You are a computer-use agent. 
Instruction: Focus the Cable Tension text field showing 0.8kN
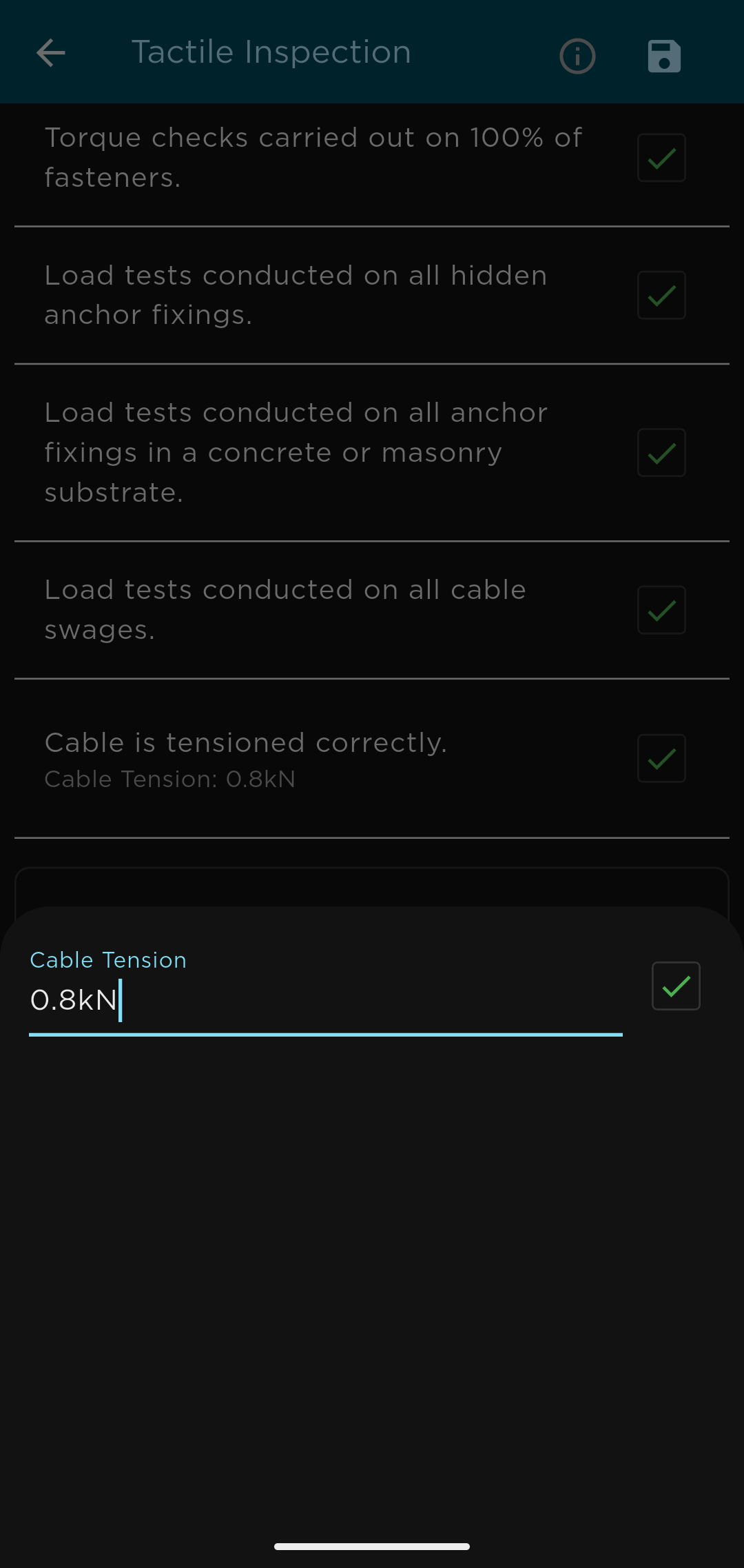click(324, 1000)
